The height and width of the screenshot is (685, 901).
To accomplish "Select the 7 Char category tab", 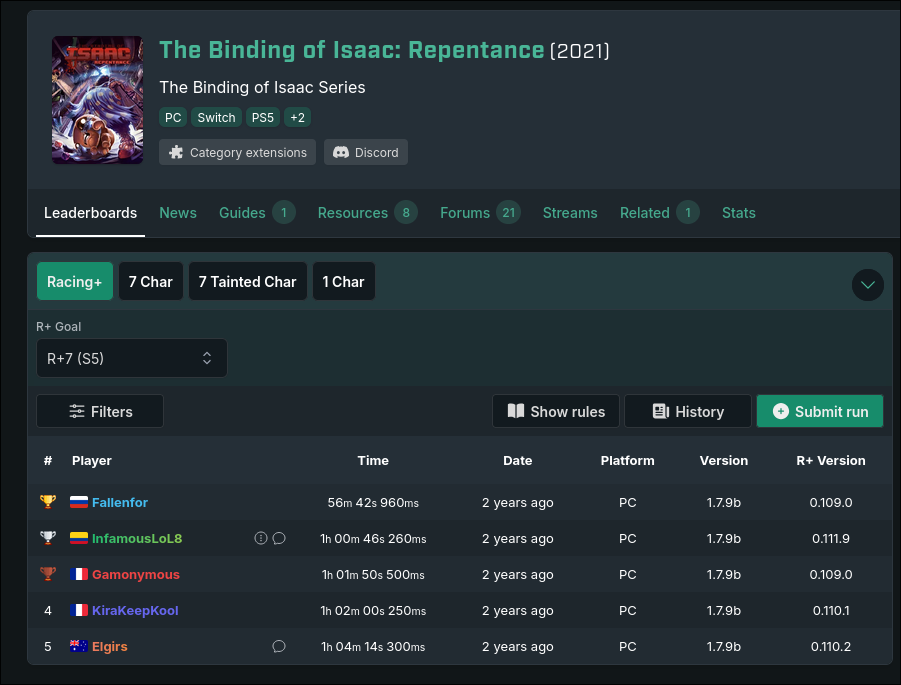I will (x=151, y=282).
